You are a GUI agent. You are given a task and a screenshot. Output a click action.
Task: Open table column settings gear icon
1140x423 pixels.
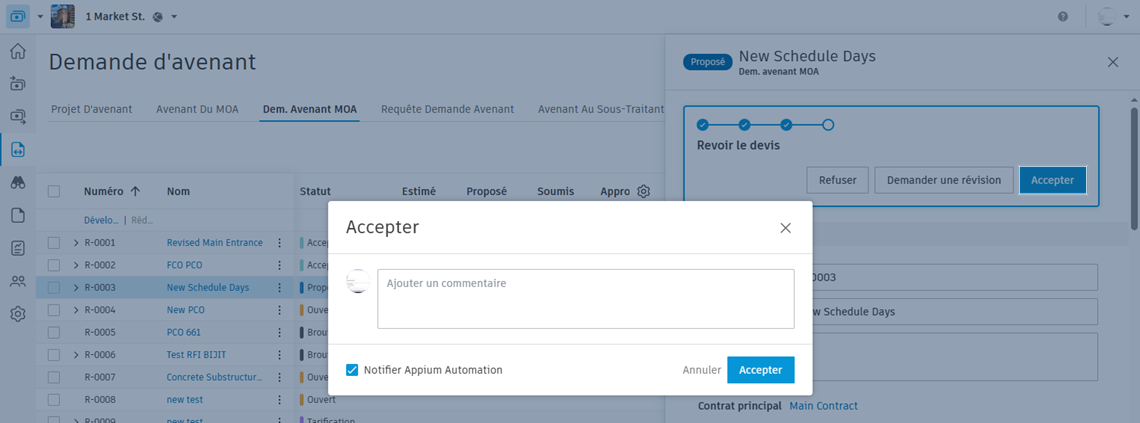643,192
